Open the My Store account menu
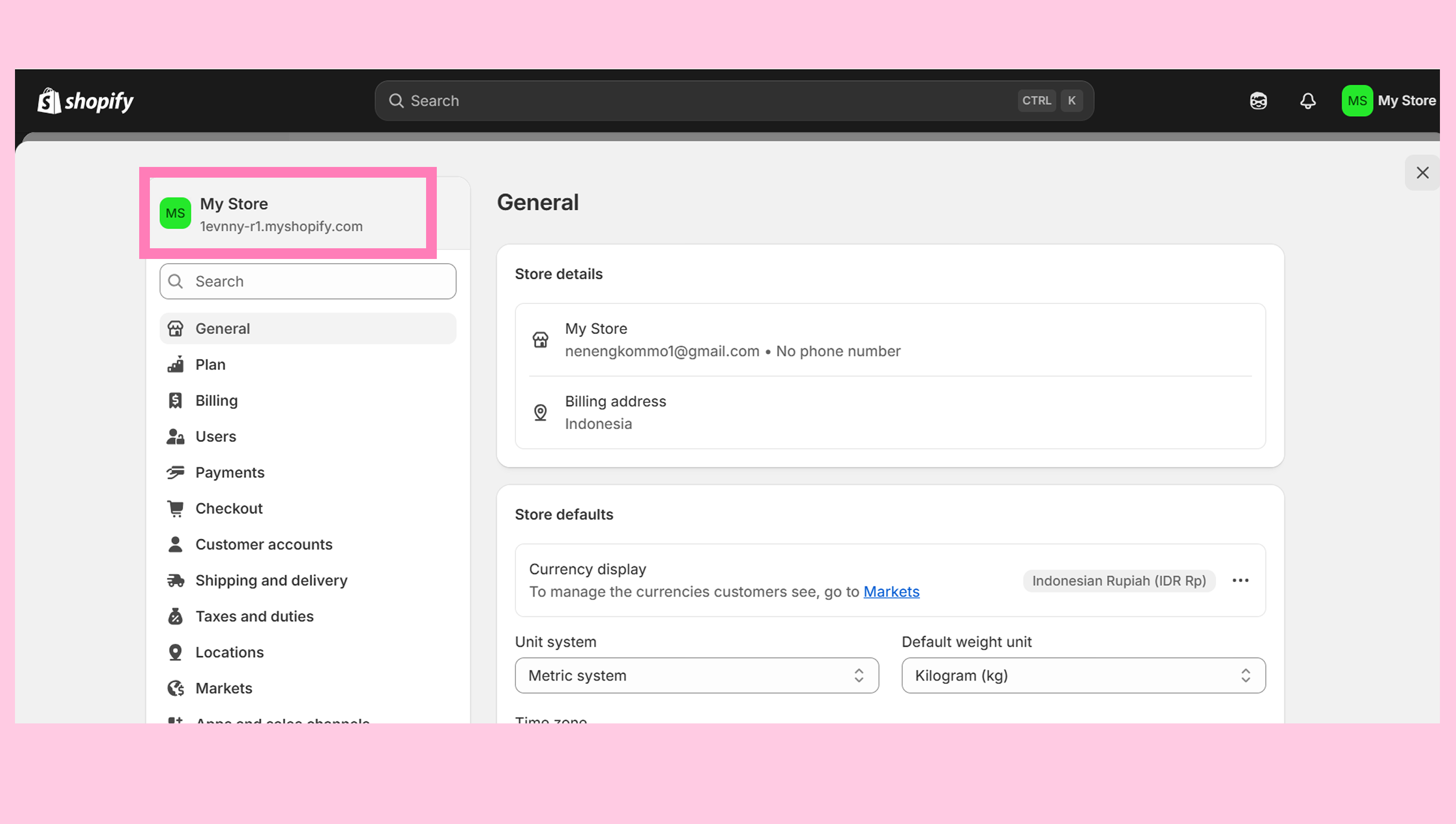Image resolution: width=1456 pixels, height=824 pixels. [1389, 101]
